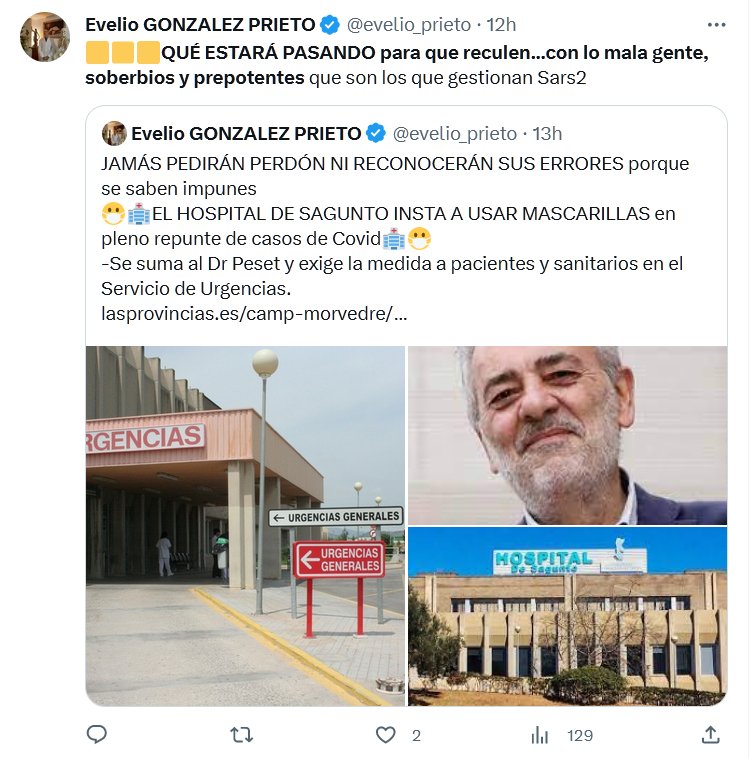Click the Evelio GONZALEZ PRIETO name at top
This screenshot has width=756, height=758.
[200, 25]
